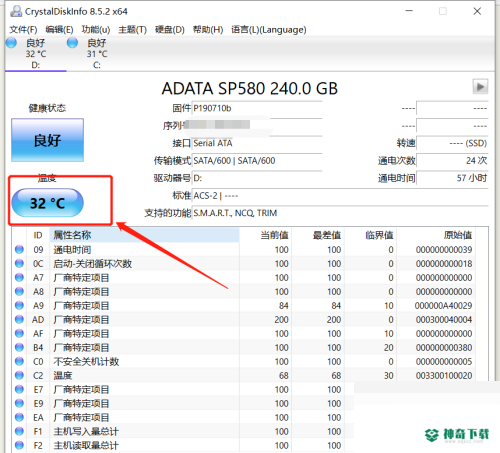Click raw value 000000000005
Image resolution: width=500 pixels, height=453 pixels.
click(444, 362)
